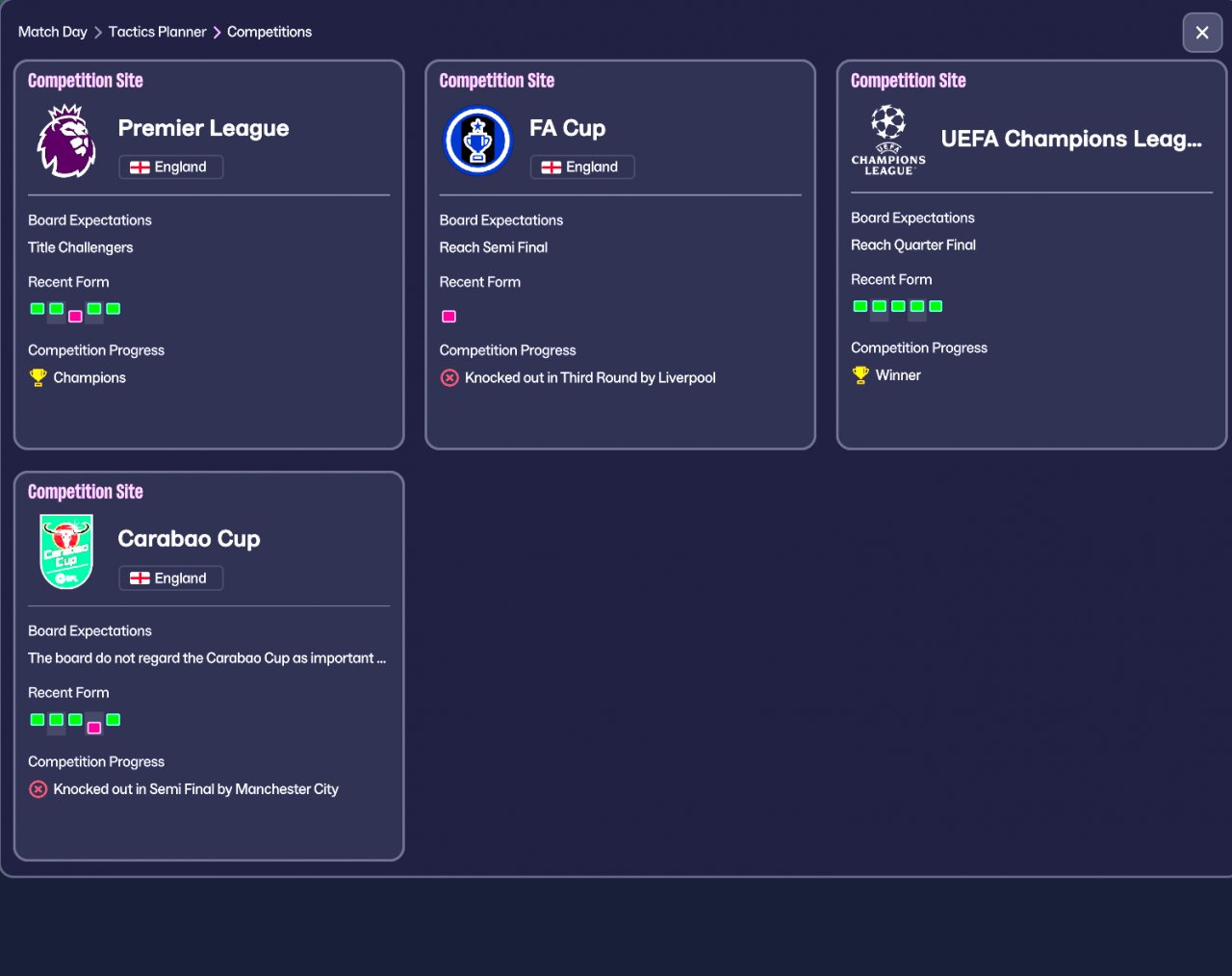This screenshot has height=976, width=1232.
Task: Click the Carabao Cup 'not regard as important' text
Action: point(207,658)
